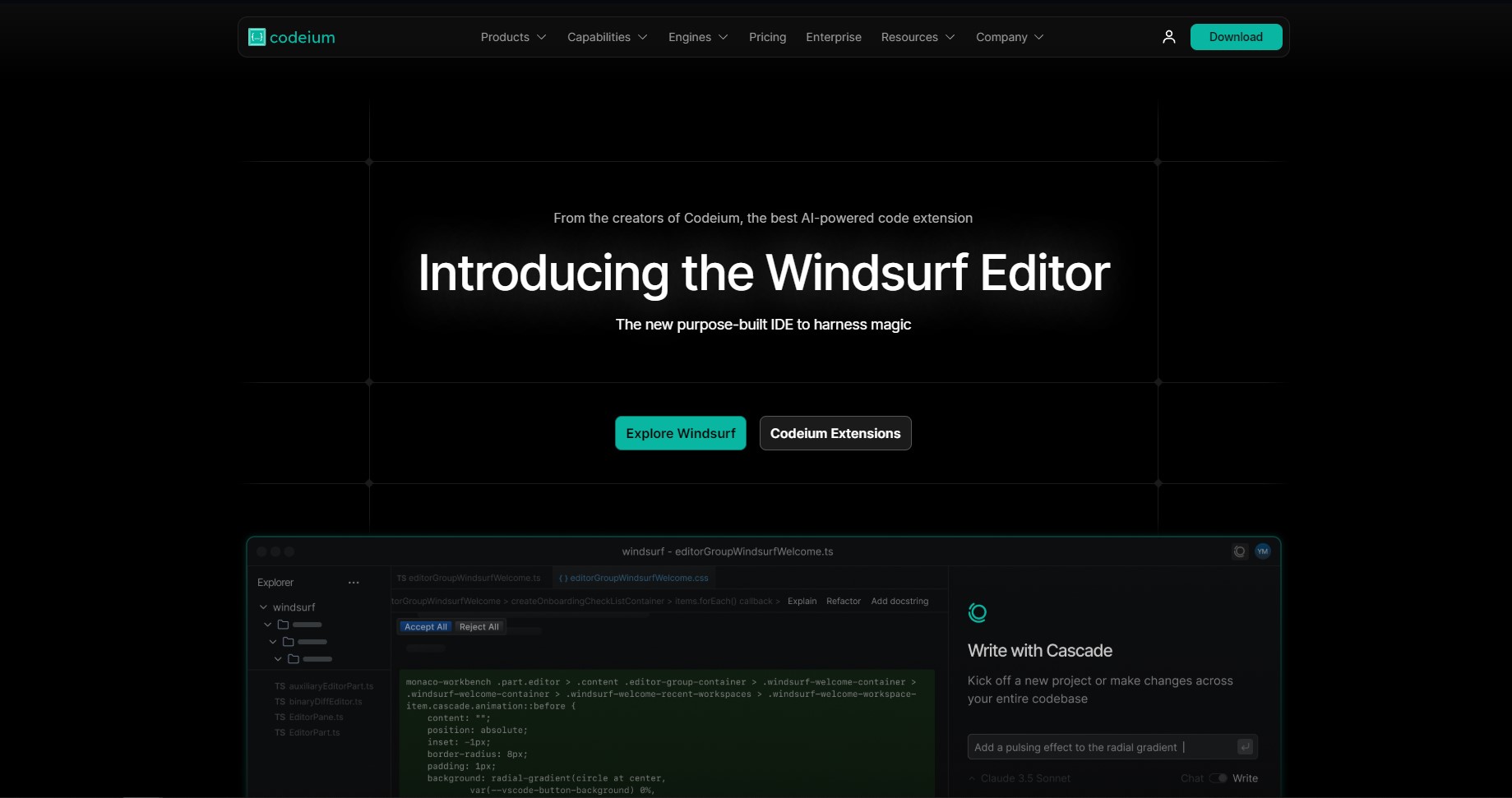Toggle the Chat/Write switch
The width and height of the screenshot is (1512, 798).
click(x=1218, y=778)
